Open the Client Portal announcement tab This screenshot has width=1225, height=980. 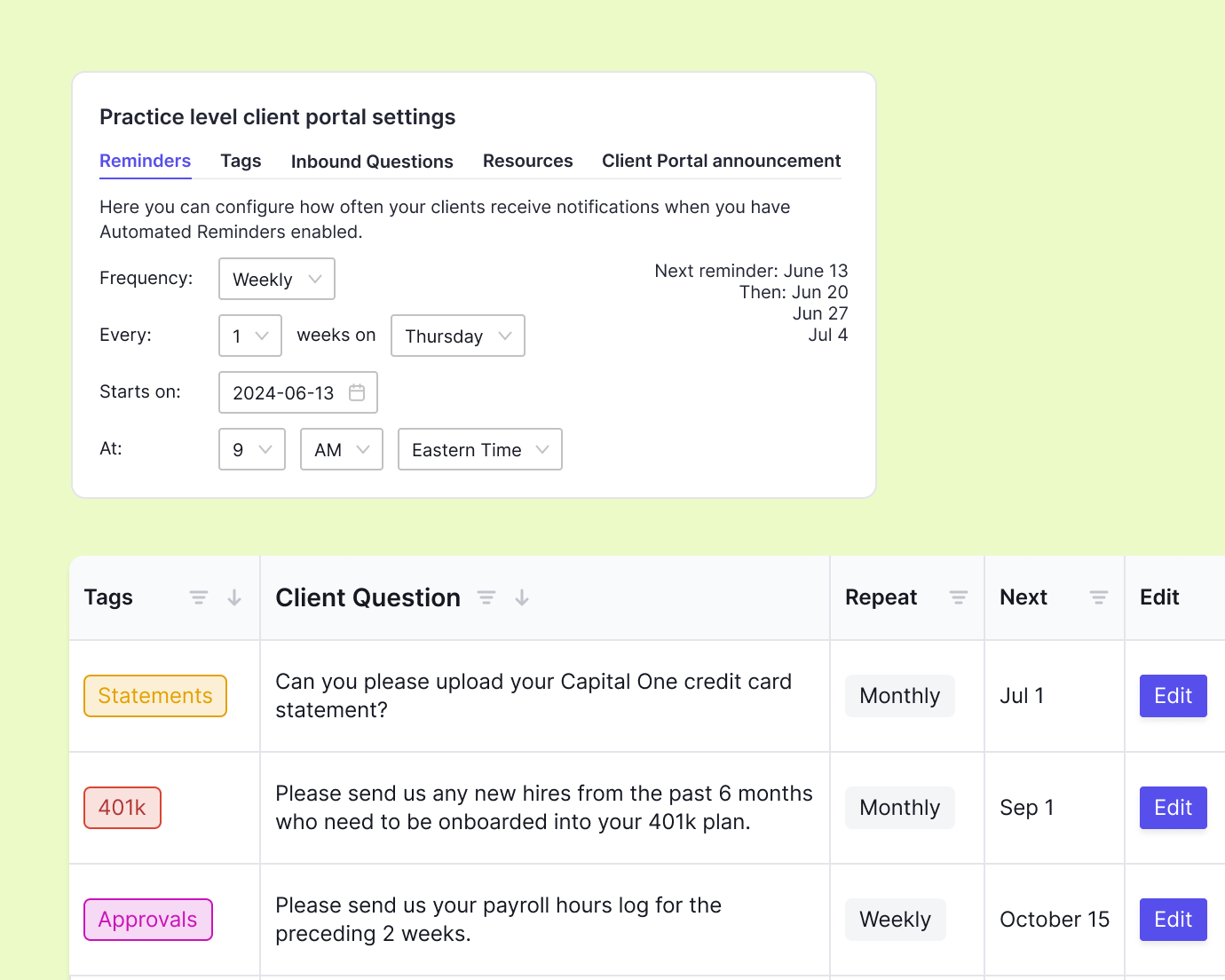[x=720, y=161]
